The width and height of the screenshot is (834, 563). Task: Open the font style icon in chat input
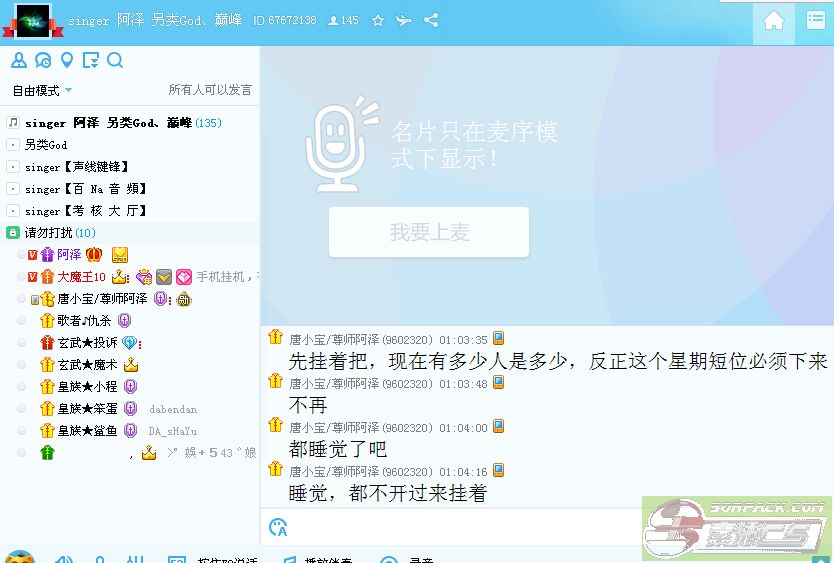(x=278, y=527)
